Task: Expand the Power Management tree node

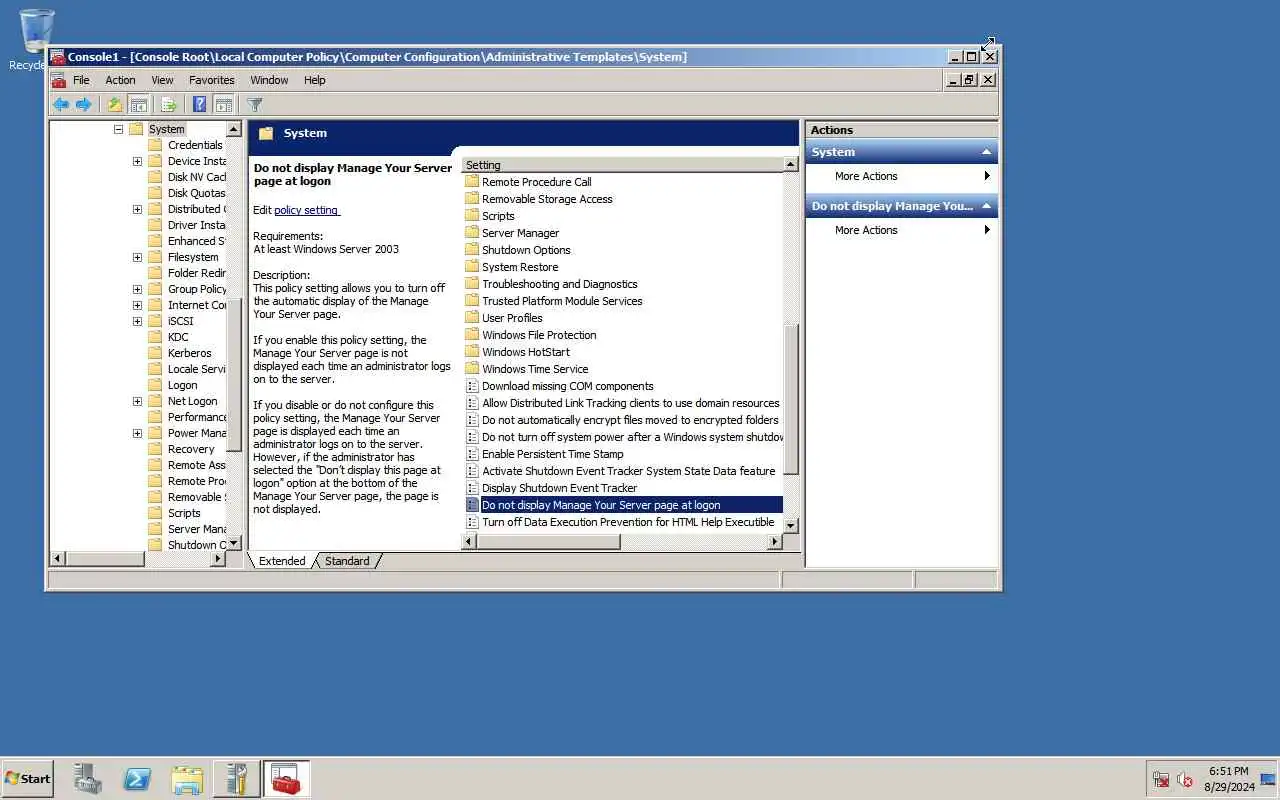Action: [x=137, y=433]
